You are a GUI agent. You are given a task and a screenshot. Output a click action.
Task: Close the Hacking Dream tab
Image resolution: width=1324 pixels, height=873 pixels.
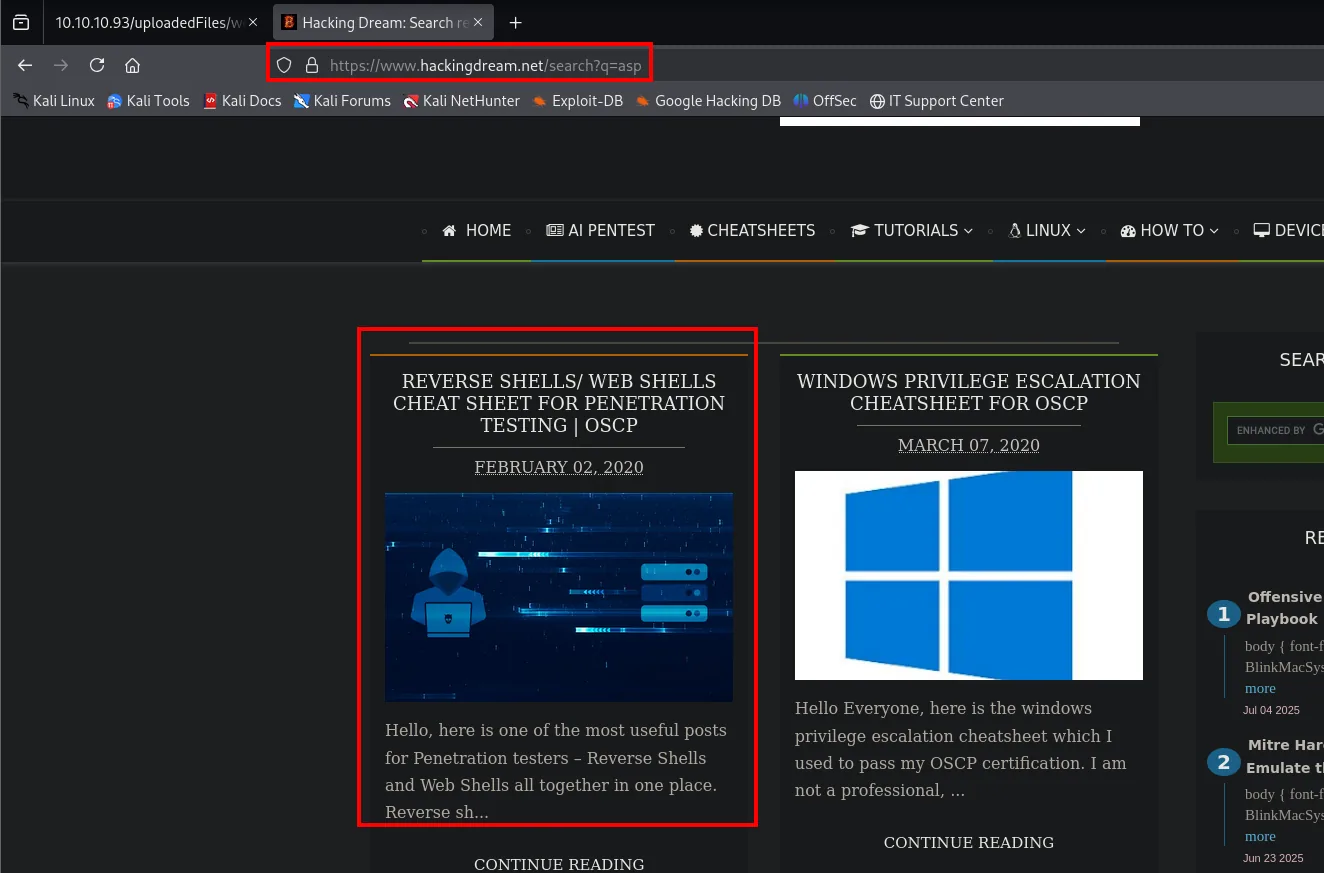pos(479,22)
